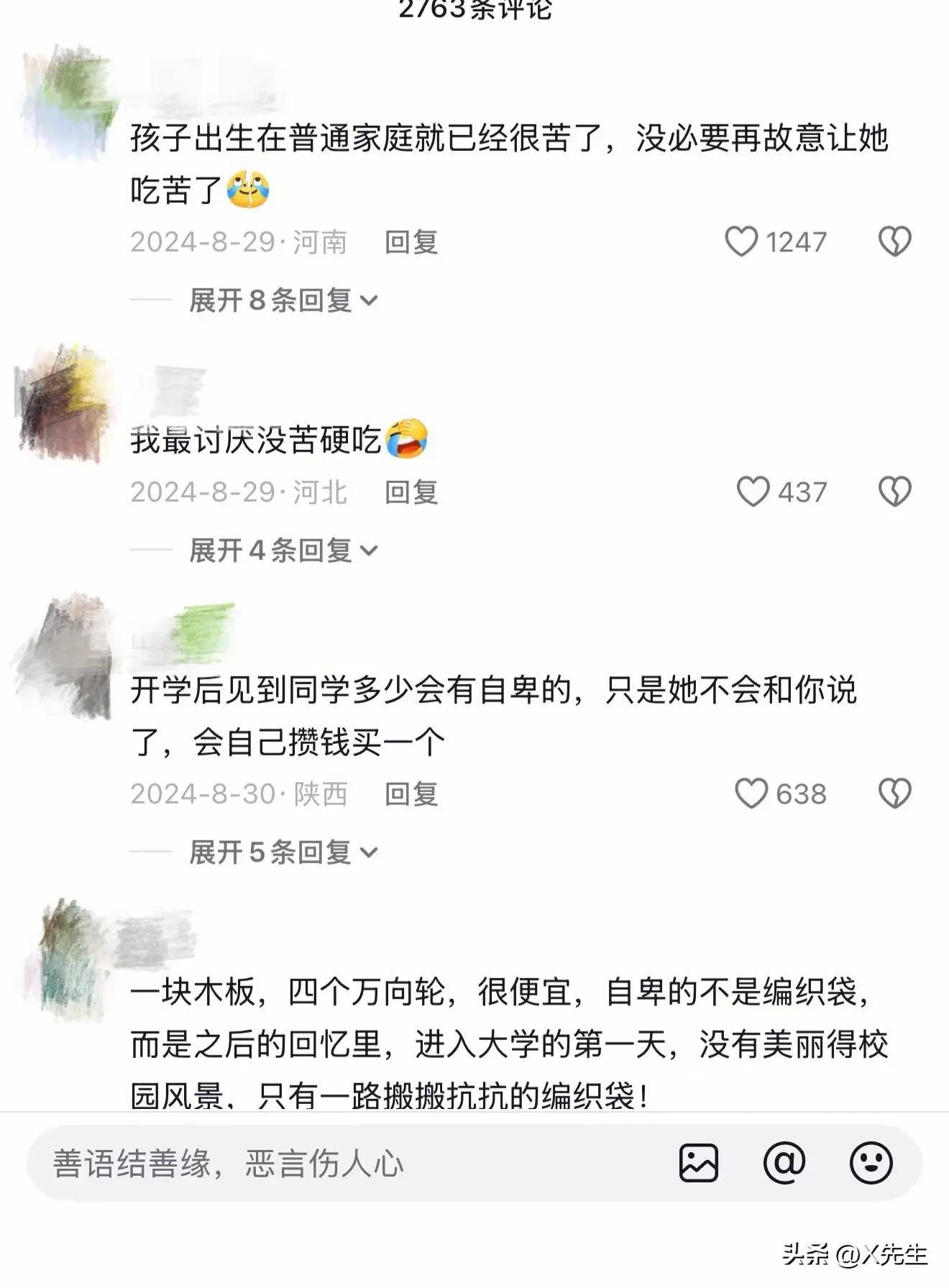Dislike the Henan comment via broken heart
Image resolution: width=949 pixels, height=1288 pixels.
894,241
